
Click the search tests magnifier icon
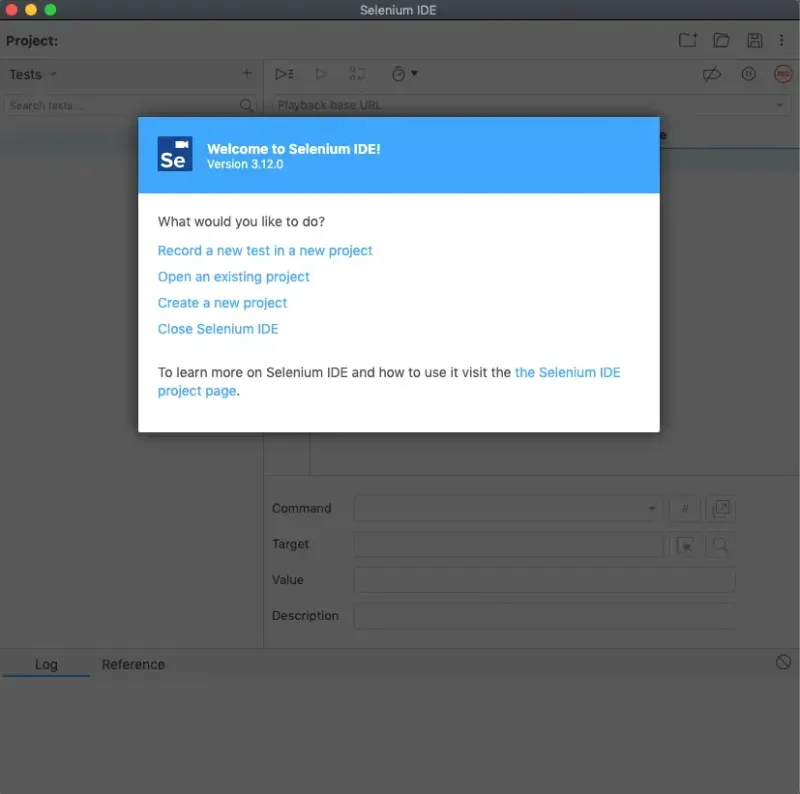coord(246,105)
